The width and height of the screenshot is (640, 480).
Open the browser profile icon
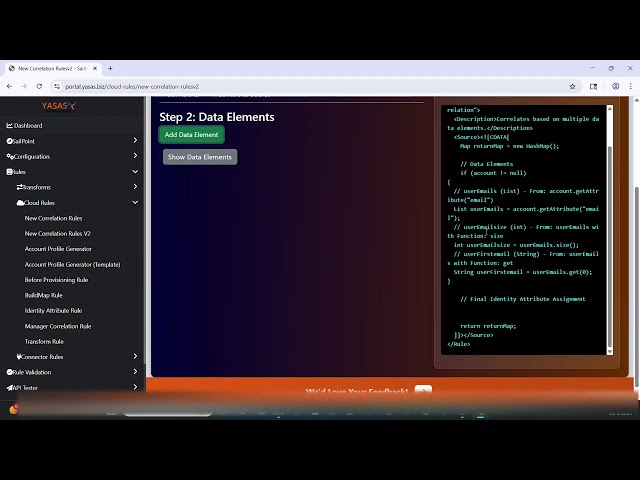[616, 87]
